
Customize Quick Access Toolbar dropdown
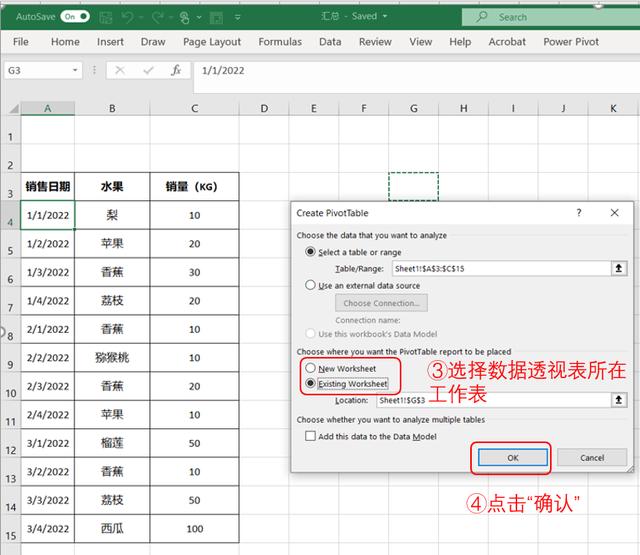tap(238, 17)
